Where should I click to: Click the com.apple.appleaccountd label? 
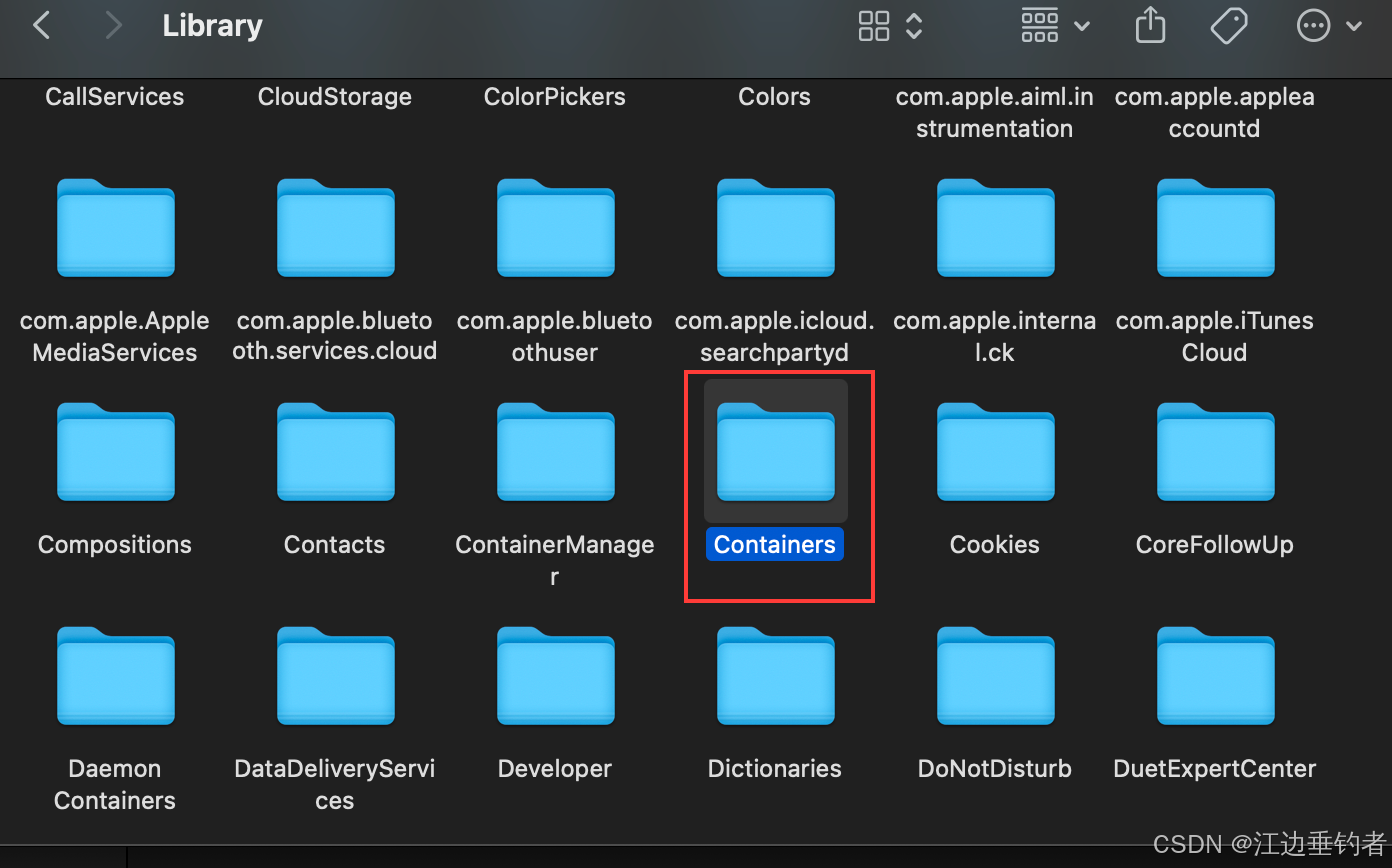(x=1215, y=113)
